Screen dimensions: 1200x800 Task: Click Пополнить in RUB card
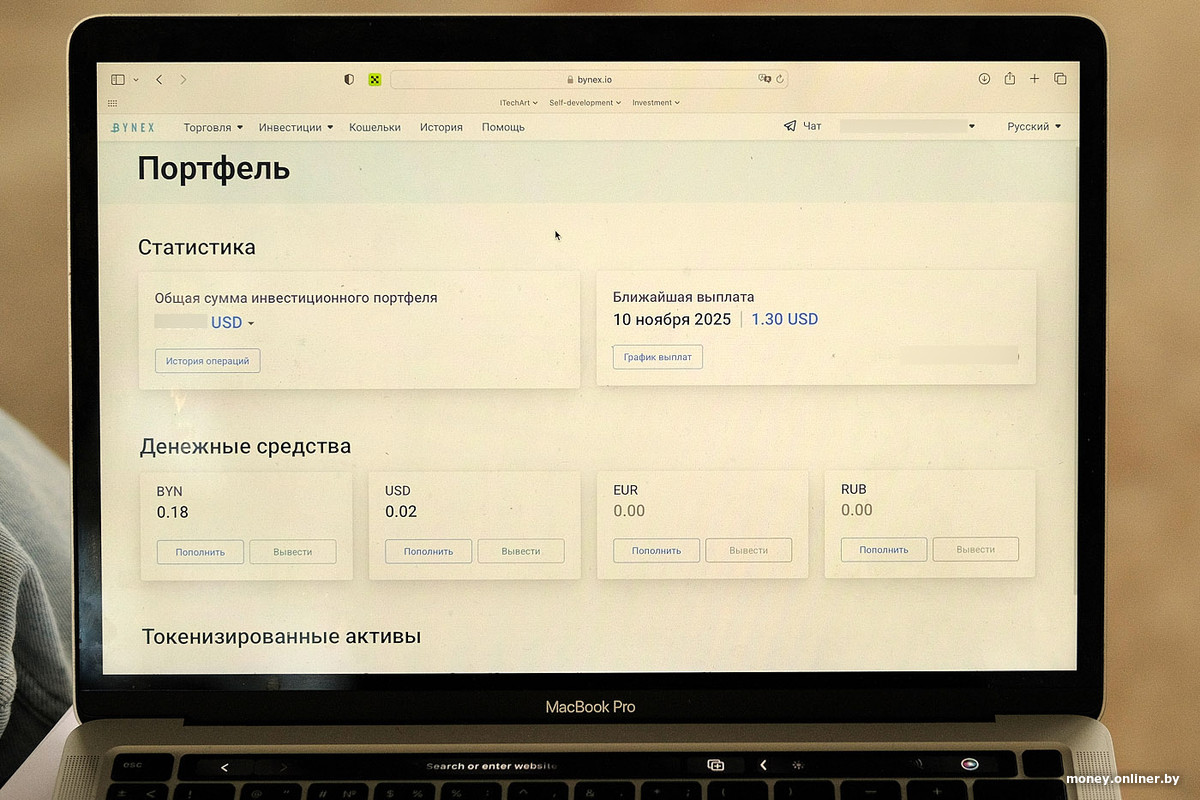(884, 549)
